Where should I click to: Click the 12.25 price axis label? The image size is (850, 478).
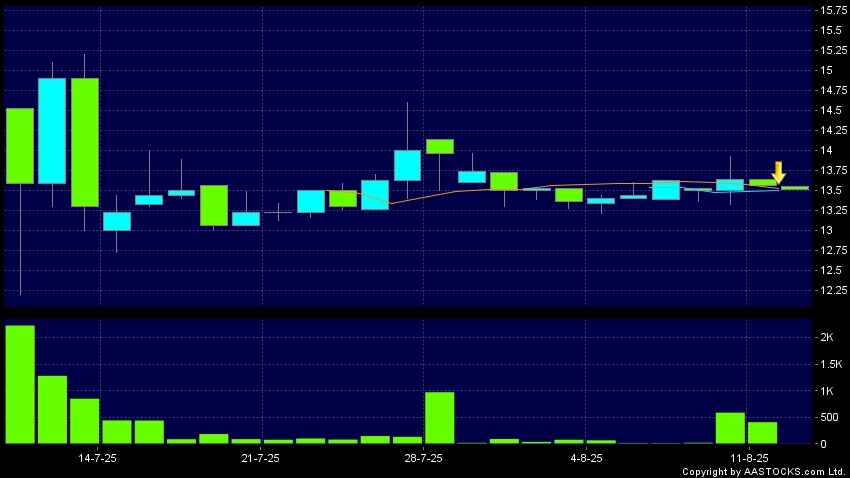[834, 290]
